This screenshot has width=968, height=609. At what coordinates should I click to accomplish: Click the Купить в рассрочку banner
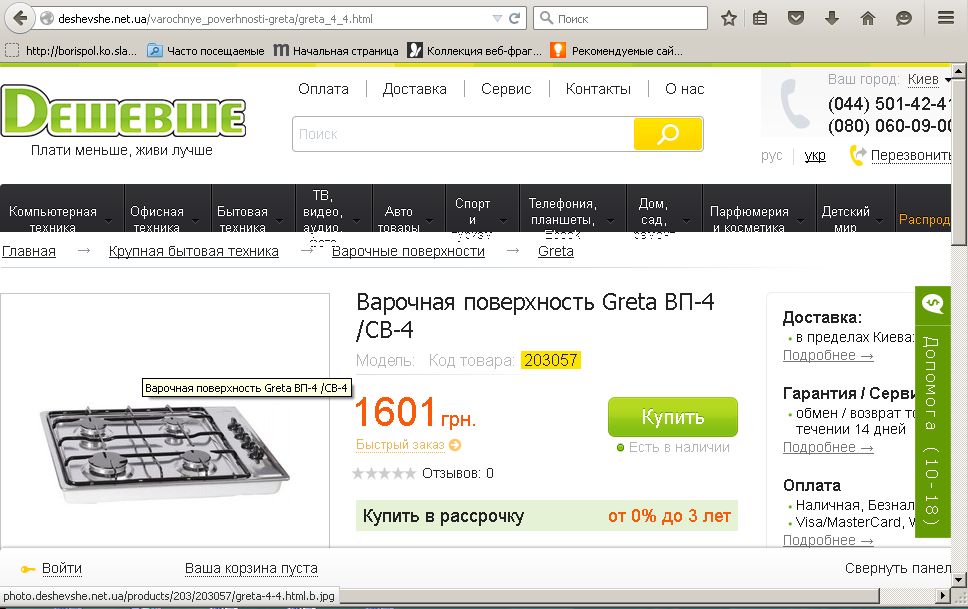pyautogui.click(x=546, y=516)
